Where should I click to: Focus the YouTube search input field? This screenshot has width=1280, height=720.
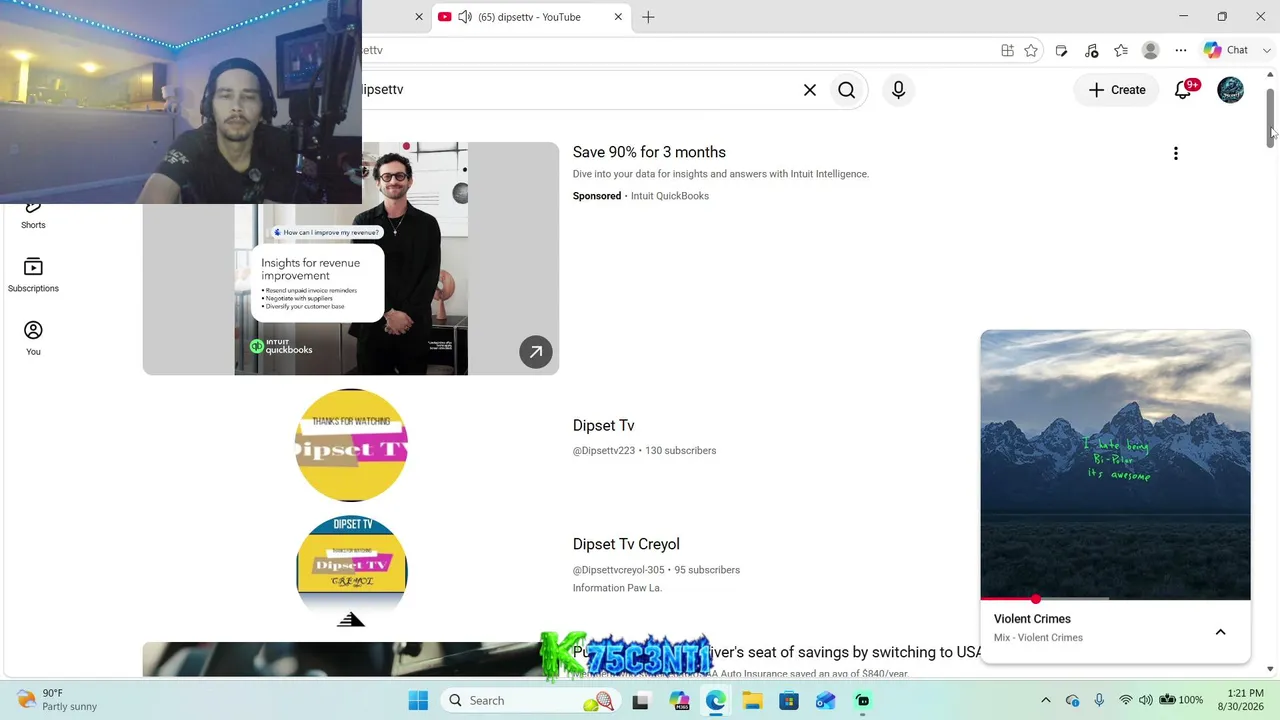click(x=580, y=90)
